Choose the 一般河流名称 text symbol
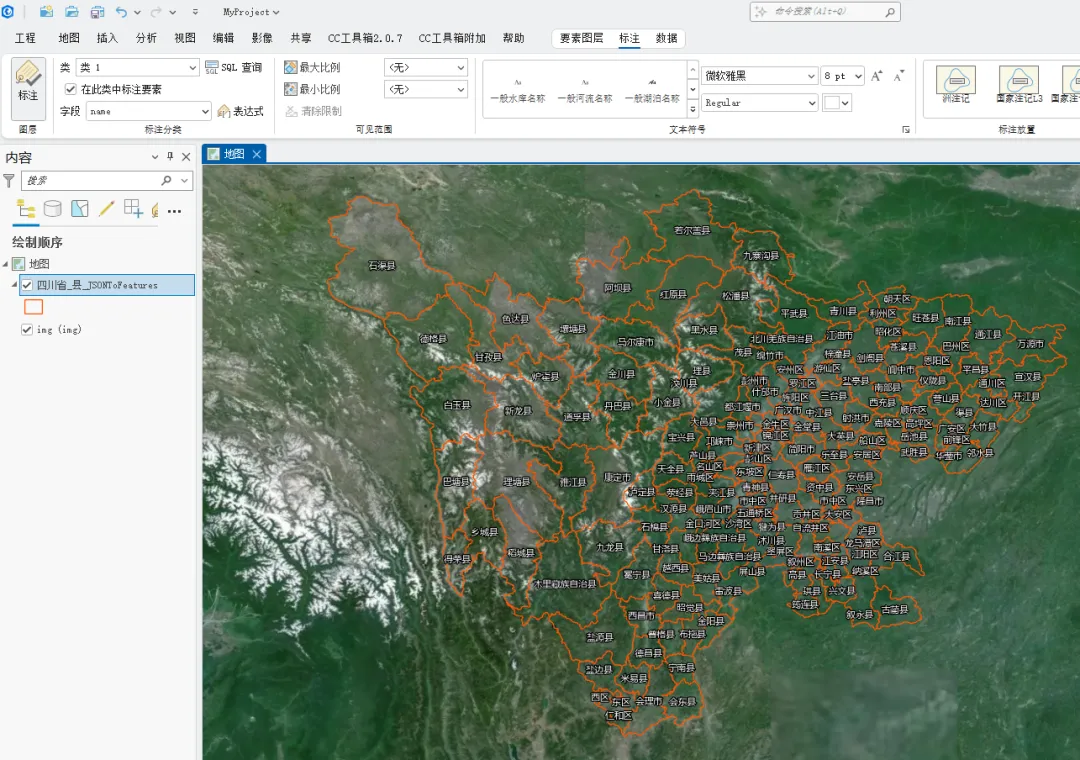Viewport: 1080px width, 760px height. pyautogui.click(x=585, y=90)
